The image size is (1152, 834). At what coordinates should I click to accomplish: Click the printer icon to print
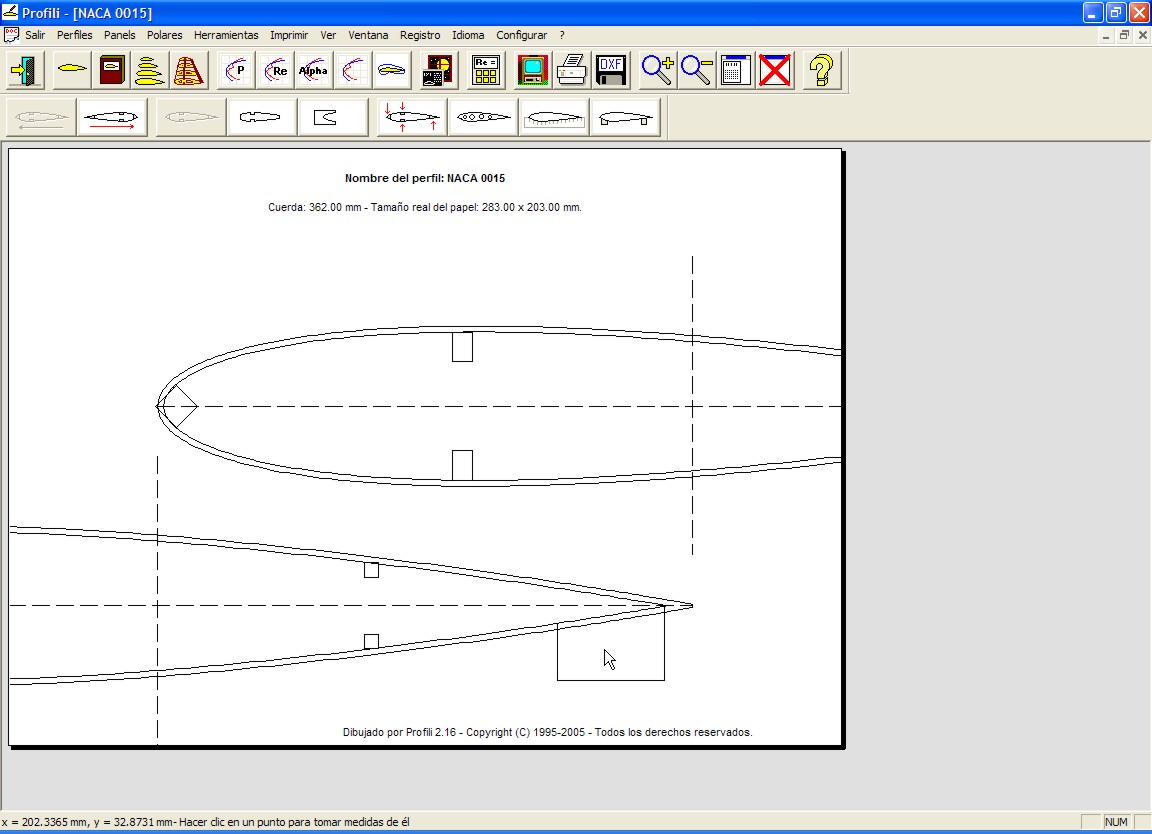[571, 71]
